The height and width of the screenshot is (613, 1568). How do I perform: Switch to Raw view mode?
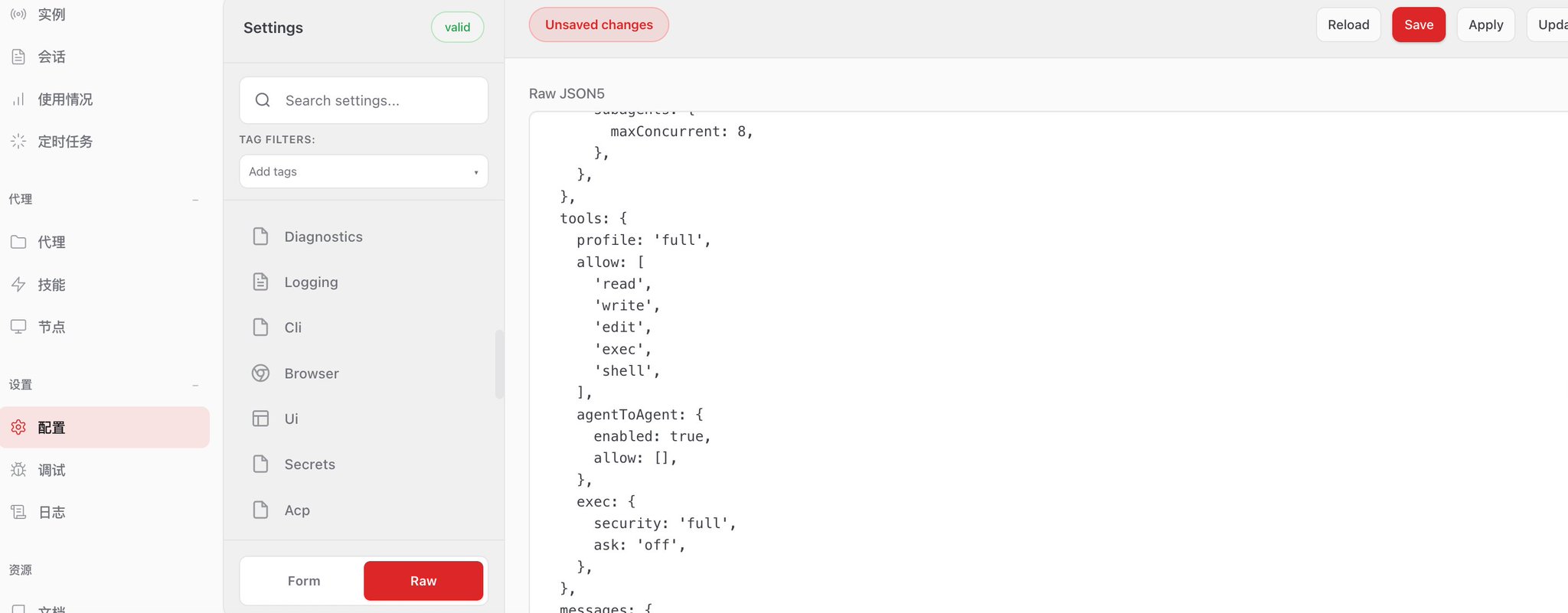[x=423, y=581]
